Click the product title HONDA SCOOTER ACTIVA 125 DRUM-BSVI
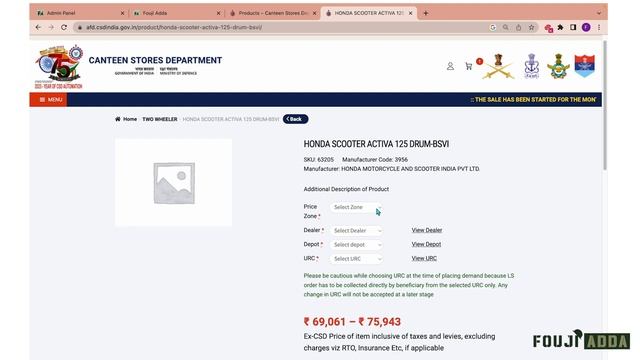 pos(376,144)
